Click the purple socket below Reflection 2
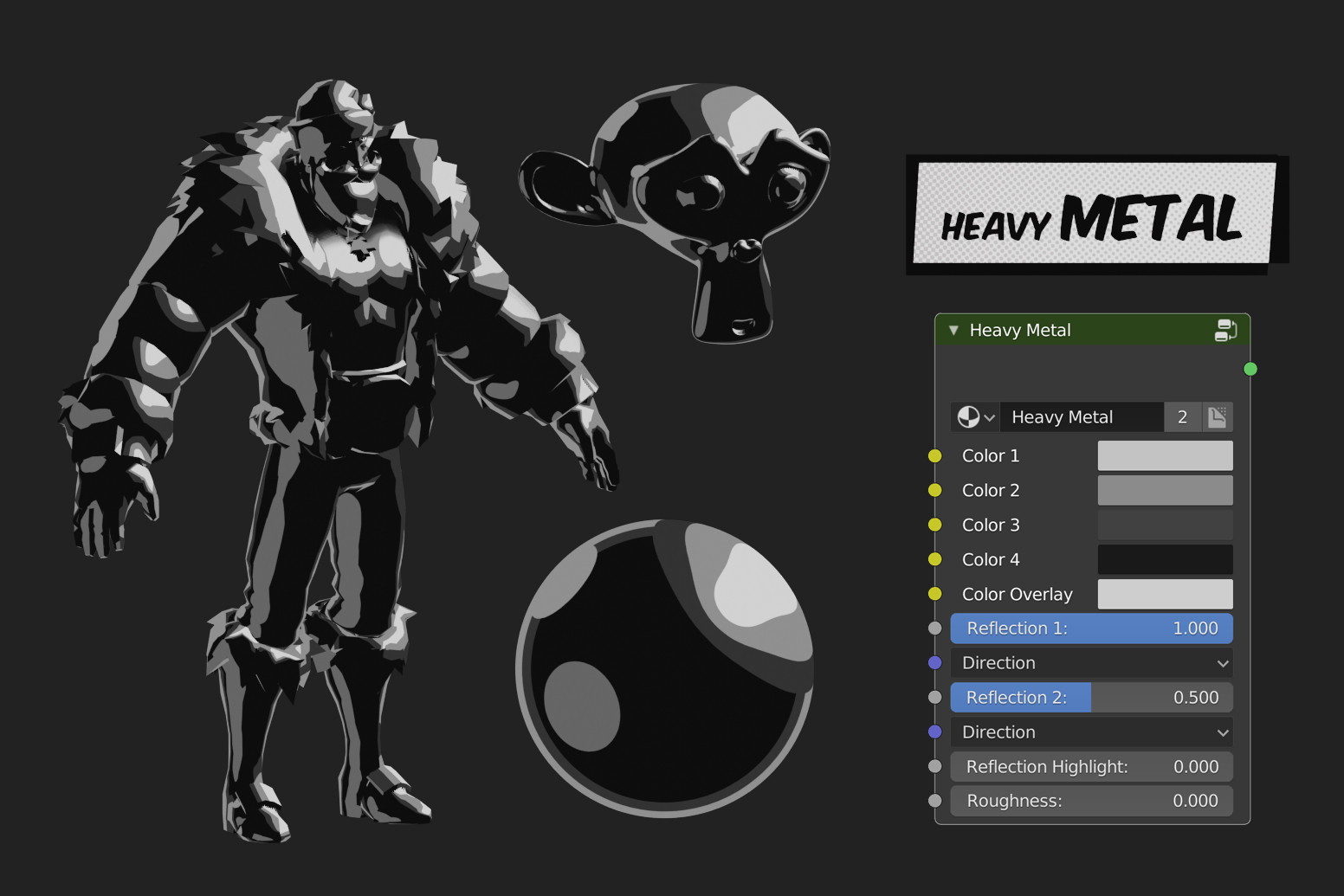This screenshot has height=896, width=1344. pyautogui.click(x=935, y=732)
